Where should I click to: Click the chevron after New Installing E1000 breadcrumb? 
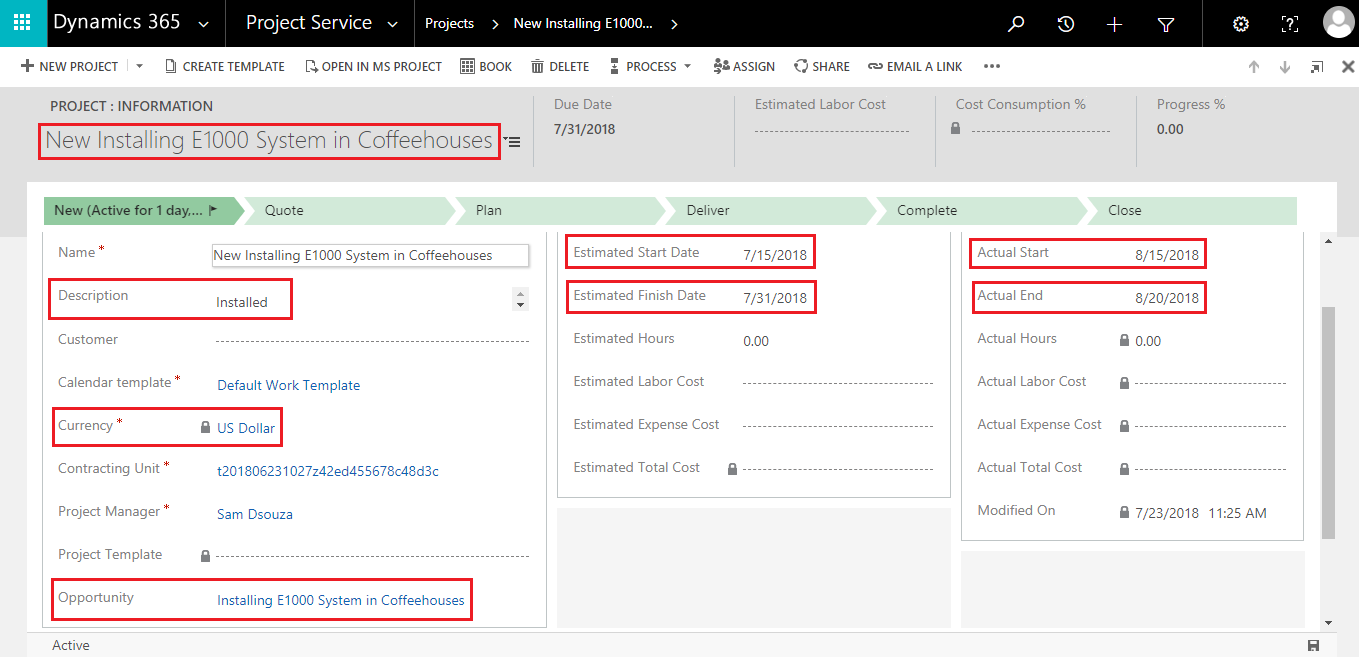(x=674, y=24)
